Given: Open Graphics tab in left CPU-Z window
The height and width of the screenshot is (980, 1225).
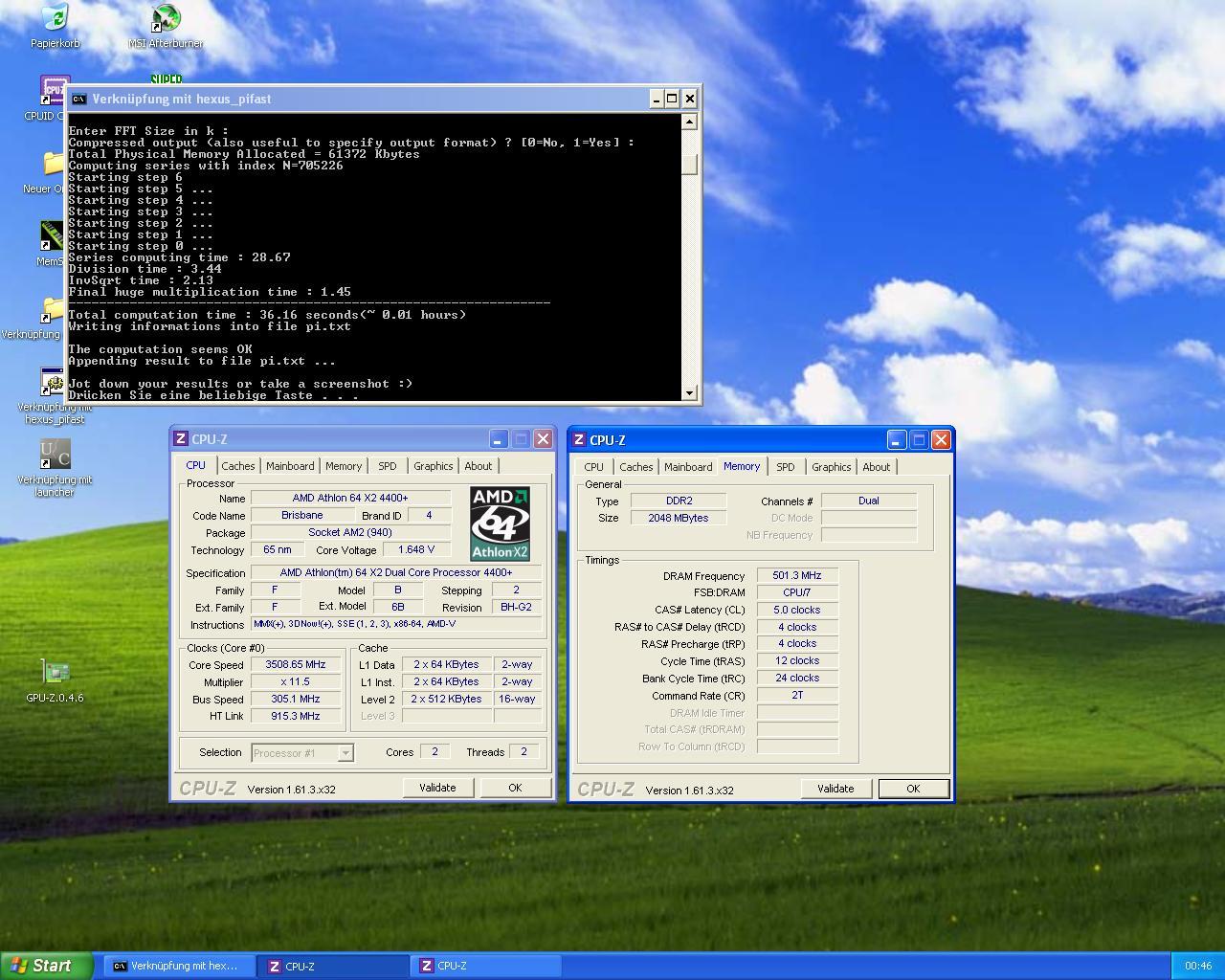Looking at the screenshot, I should click(x=434, y=466).
